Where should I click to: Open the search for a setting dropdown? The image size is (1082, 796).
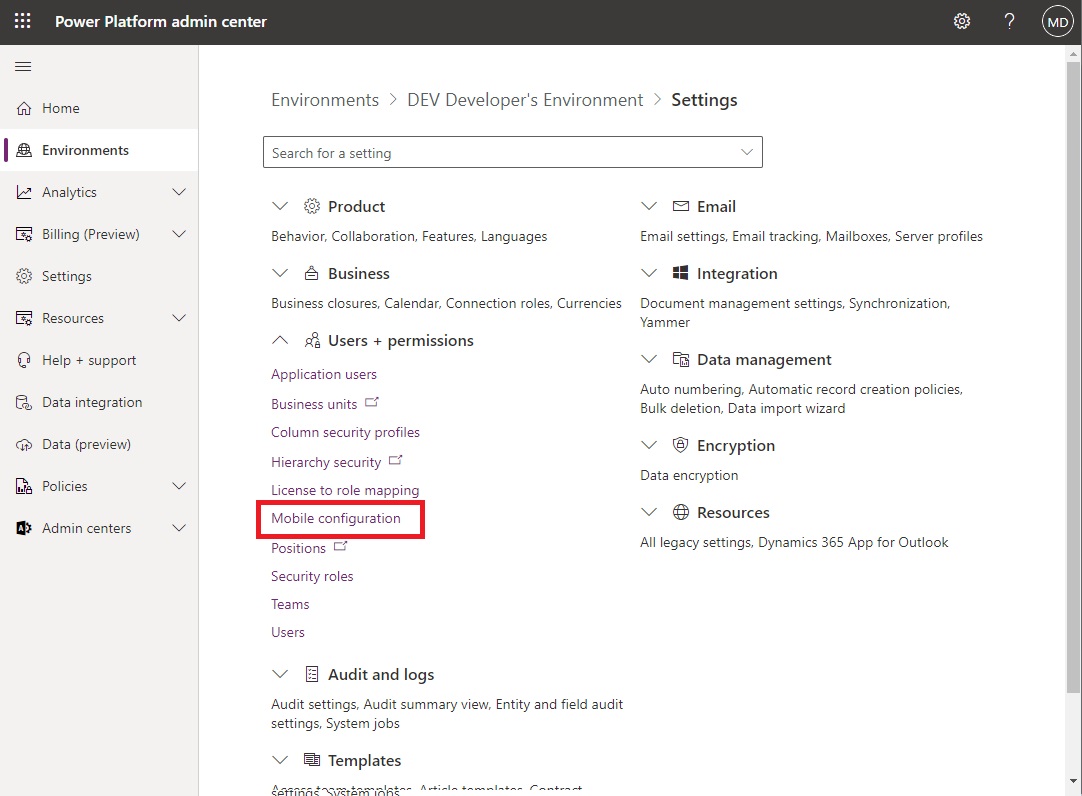(746, 151)
